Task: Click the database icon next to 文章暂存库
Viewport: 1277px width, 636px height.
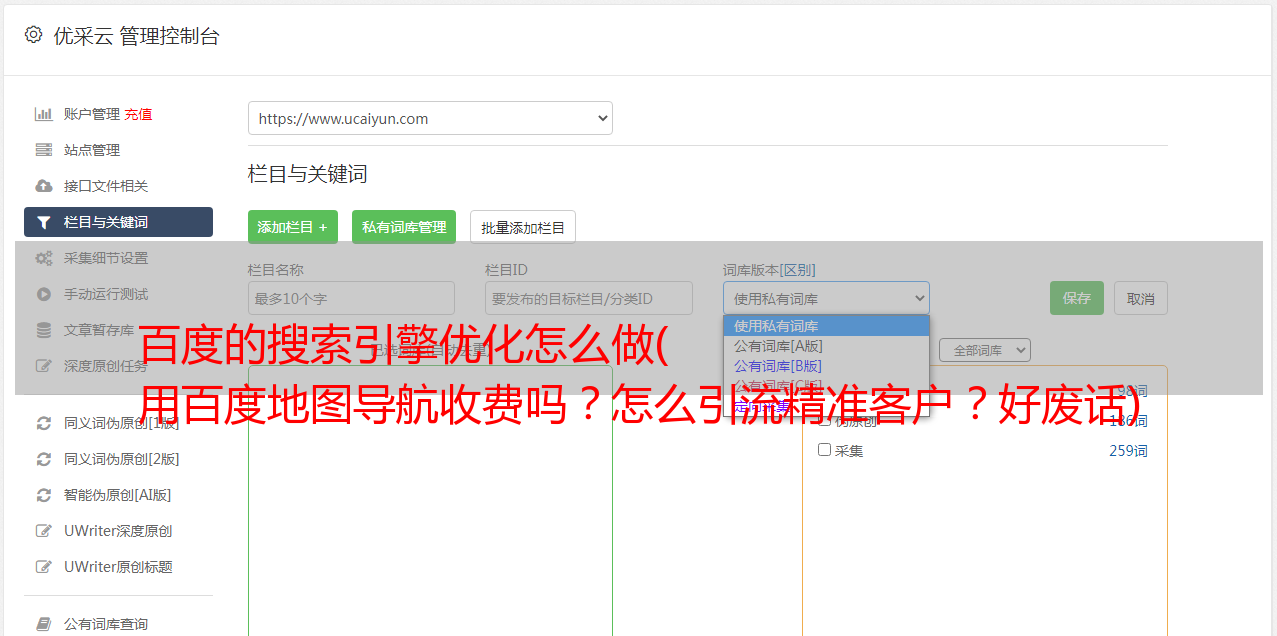Action: click(x=43, y=330)
